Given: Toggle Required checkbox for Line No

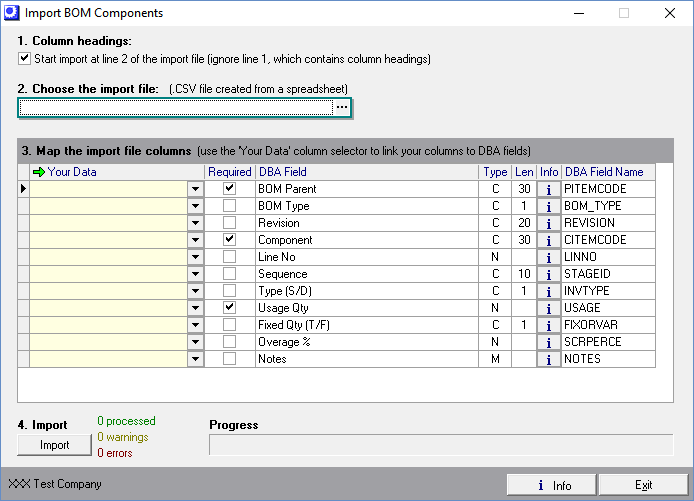Looking at the screenshot, I should click(229, 257).
